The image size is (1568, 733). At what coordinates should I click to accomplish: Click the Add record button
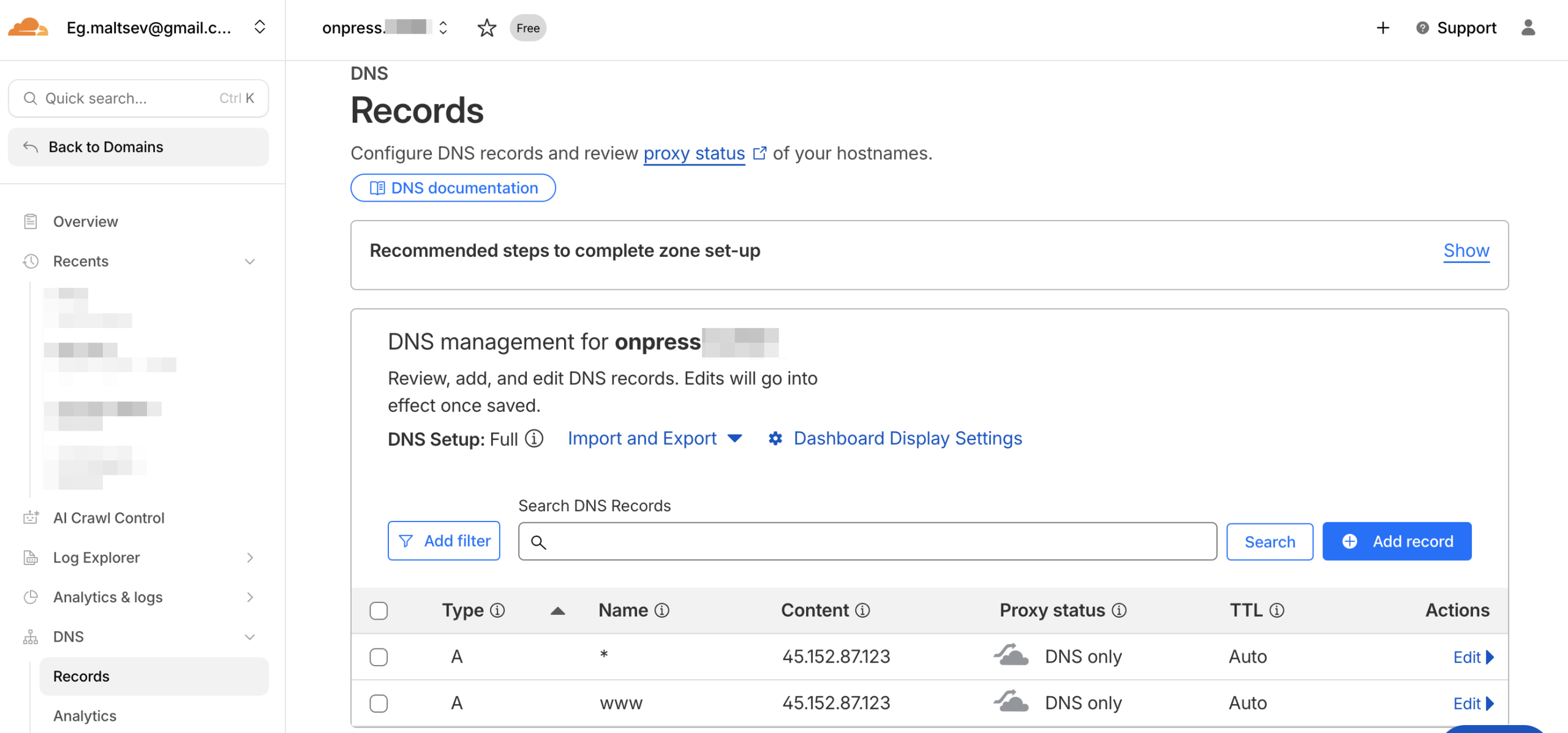(1396, 541)
